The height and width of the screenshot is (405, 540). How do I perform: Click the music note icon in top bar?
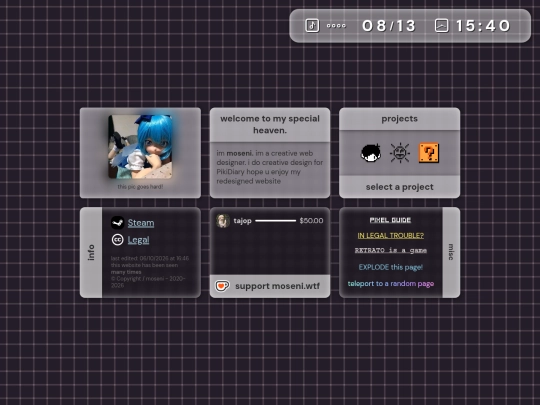pyautogui.click(x=312, y=26)
